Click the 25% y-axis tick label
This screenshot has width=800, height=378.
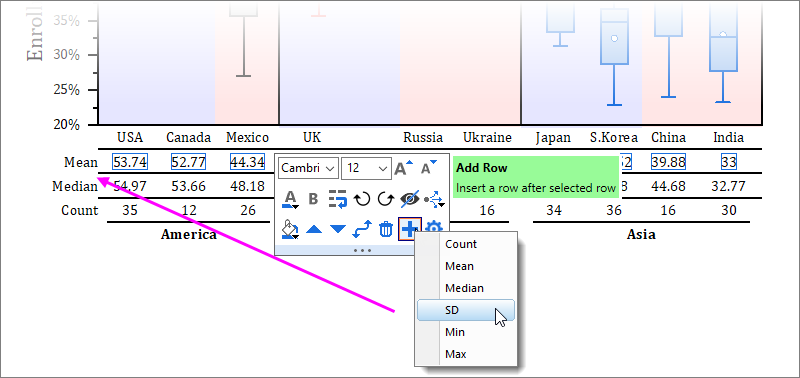[66, 90]
